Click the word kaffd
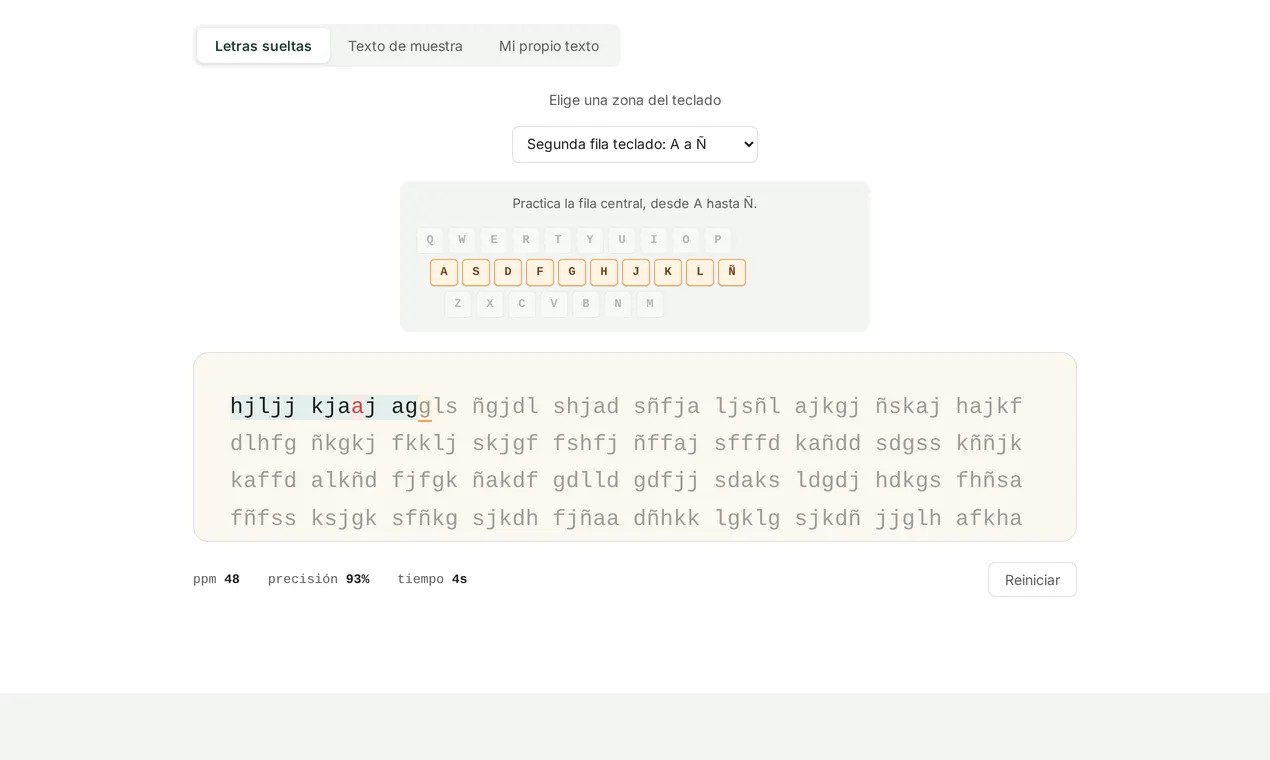1270x760 pixels. point(263,481)
